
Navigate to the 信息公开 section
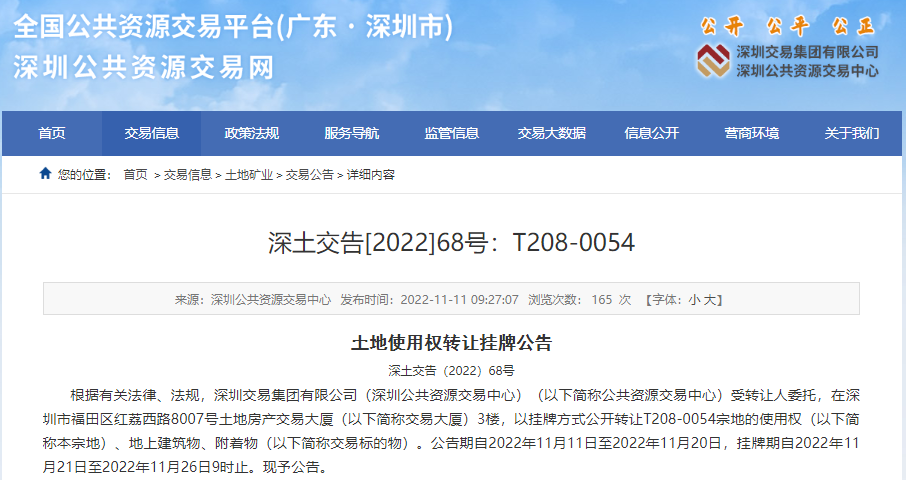[652, 133]
